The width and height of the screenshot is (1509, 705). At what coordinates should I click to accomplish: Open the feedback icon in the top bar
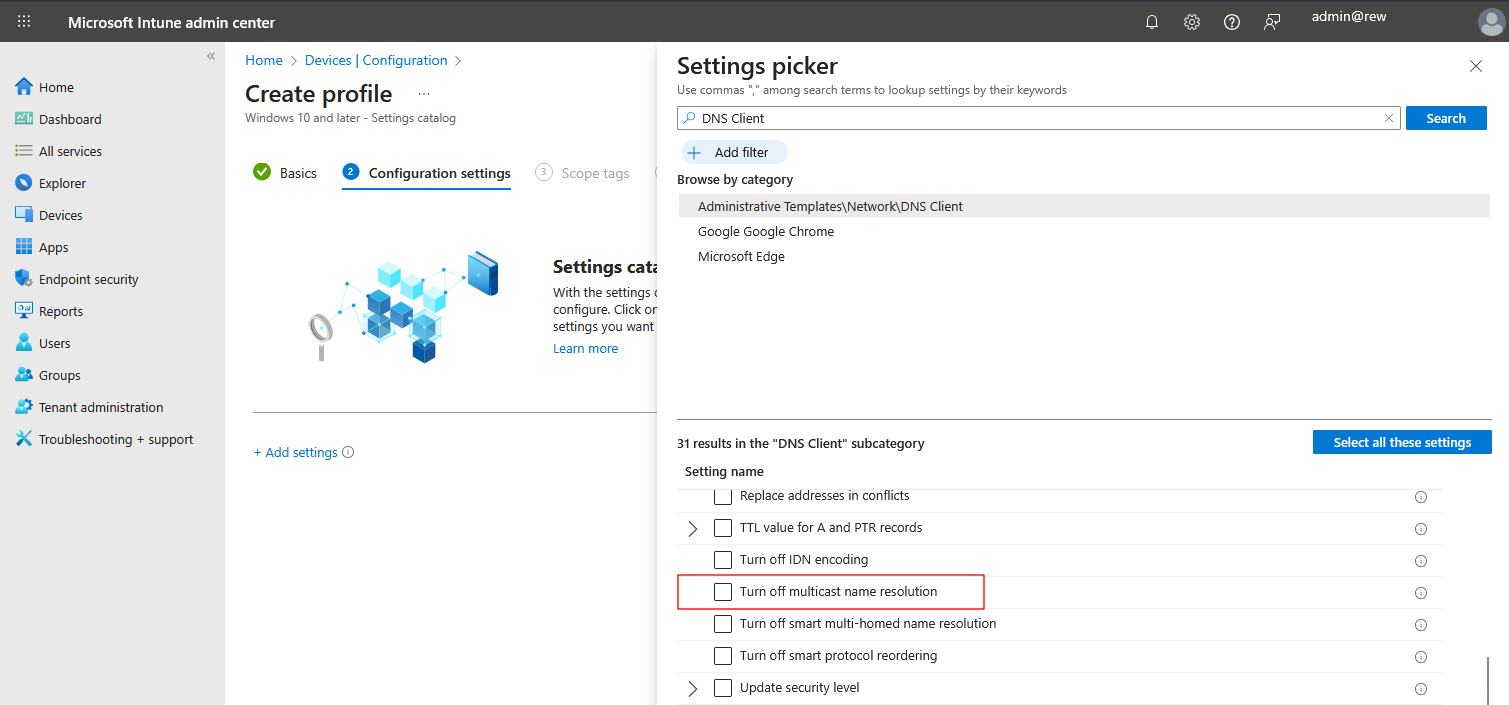(1271, 21)
